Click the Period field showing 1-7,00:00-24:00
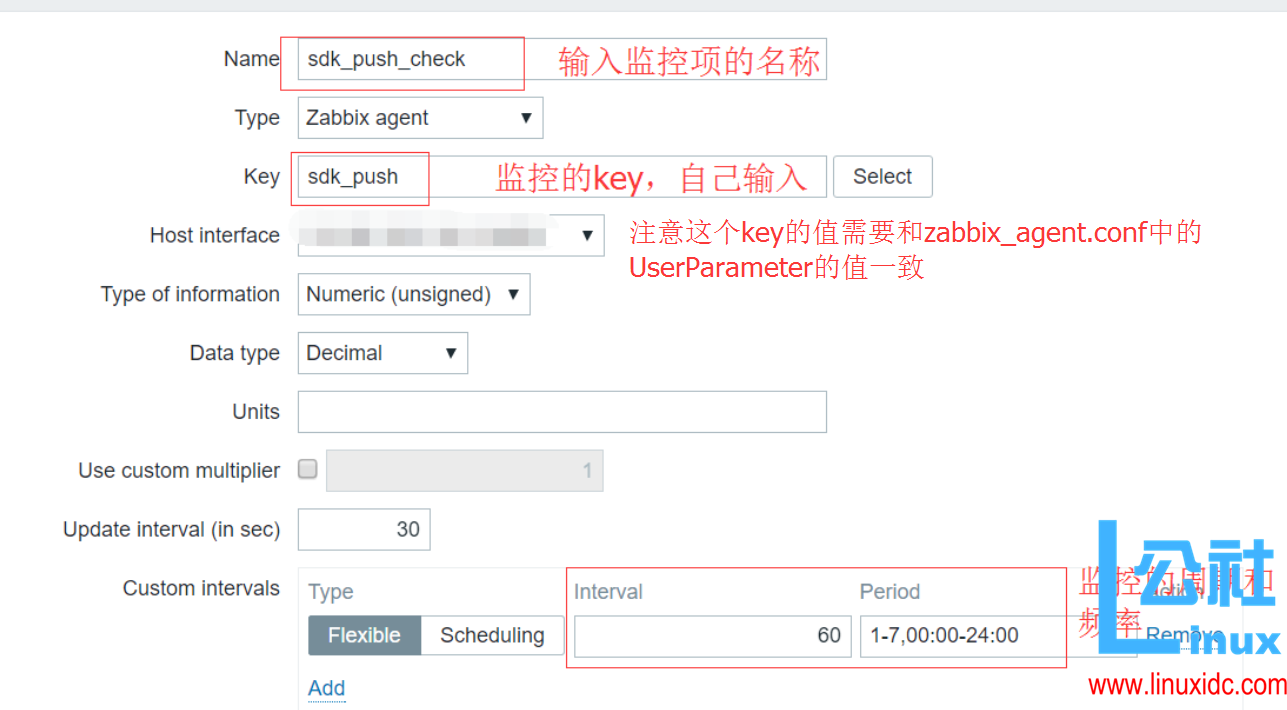1287x710 pixels. (961, 636)
